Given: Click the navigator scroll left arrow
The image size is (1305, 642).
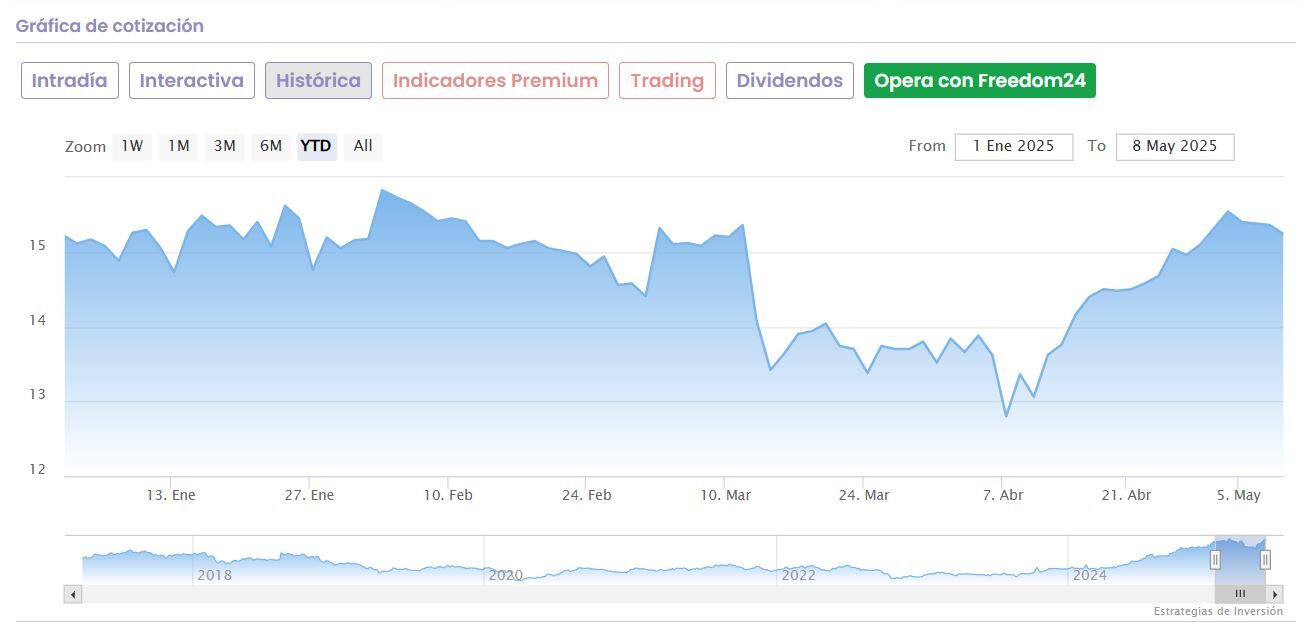Looking at the screenshot, I should tap(72, 594).
